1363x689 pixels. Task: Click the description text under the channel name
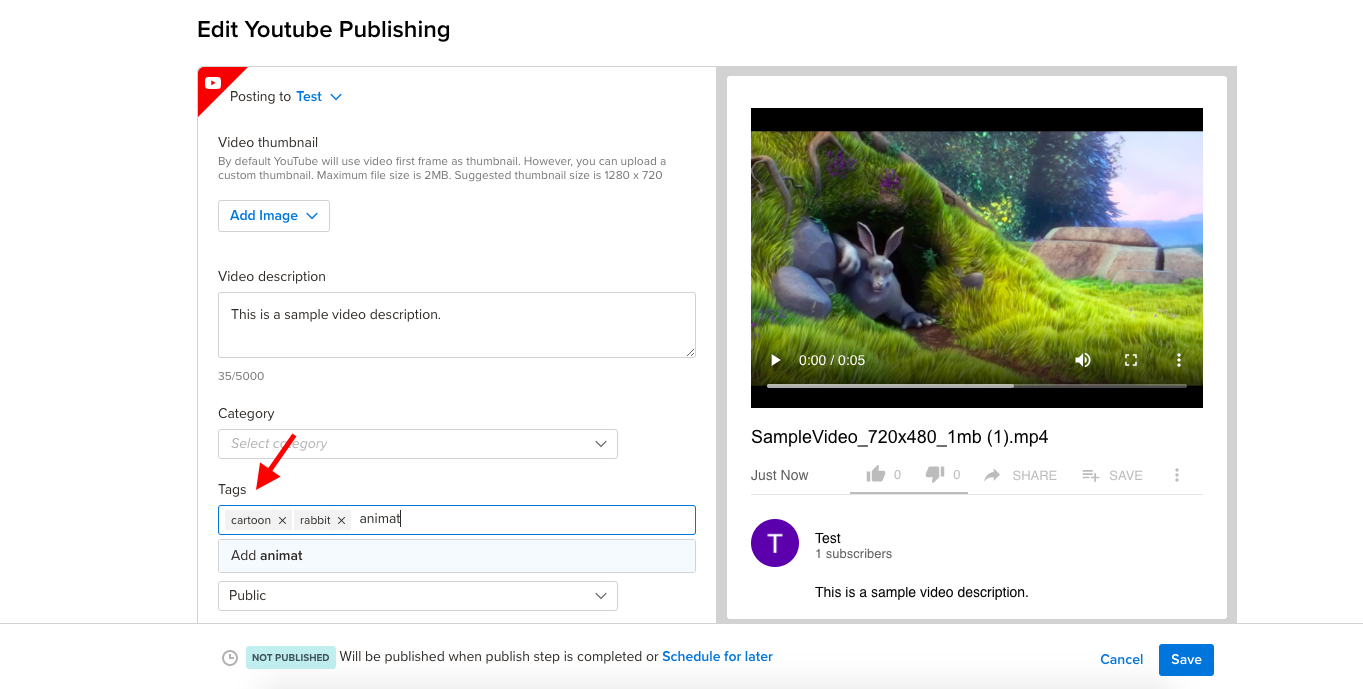click(921, 592)
